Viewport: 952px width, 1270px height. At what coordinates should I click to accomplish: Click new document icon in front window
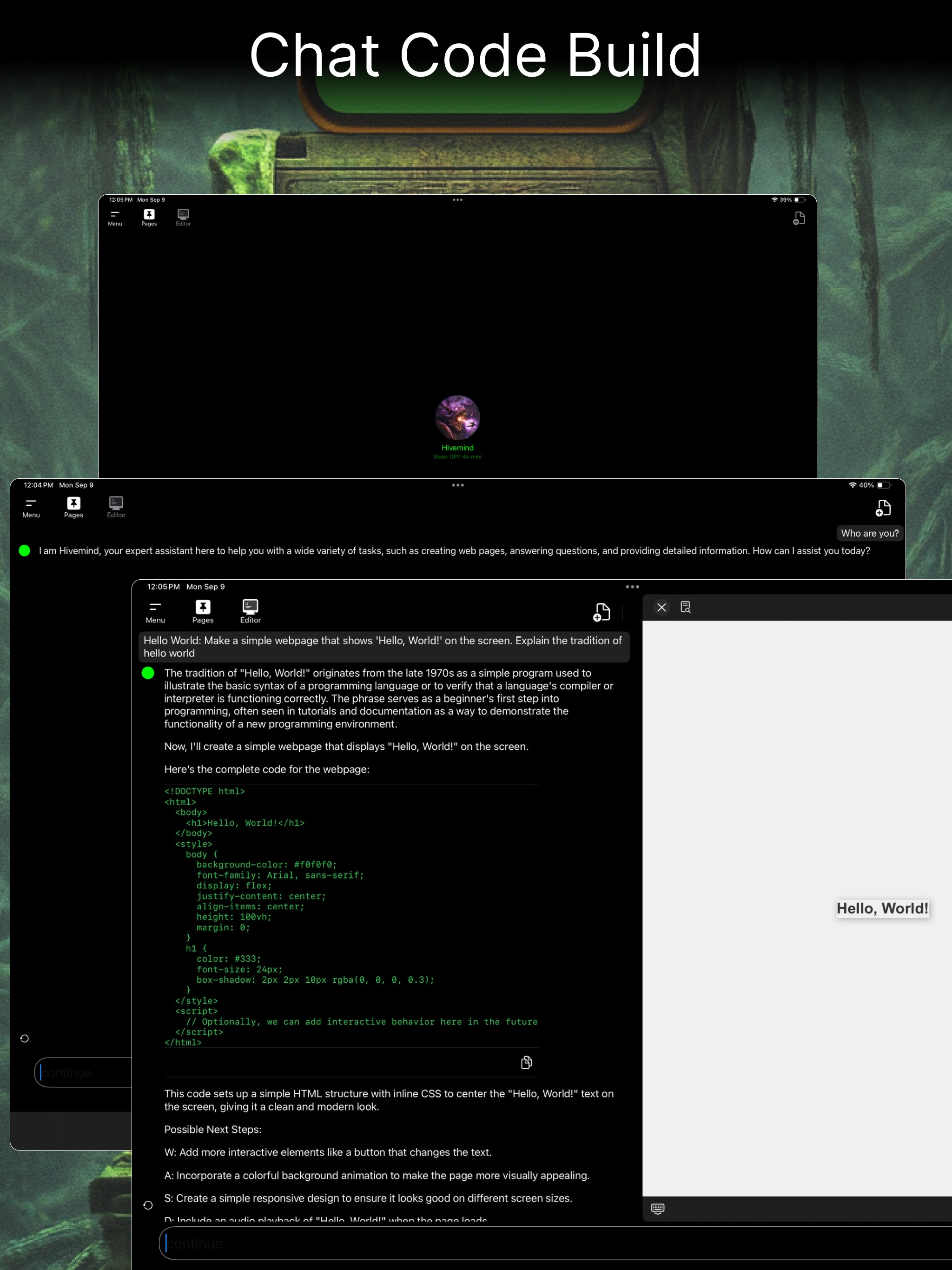click(601, 612)
